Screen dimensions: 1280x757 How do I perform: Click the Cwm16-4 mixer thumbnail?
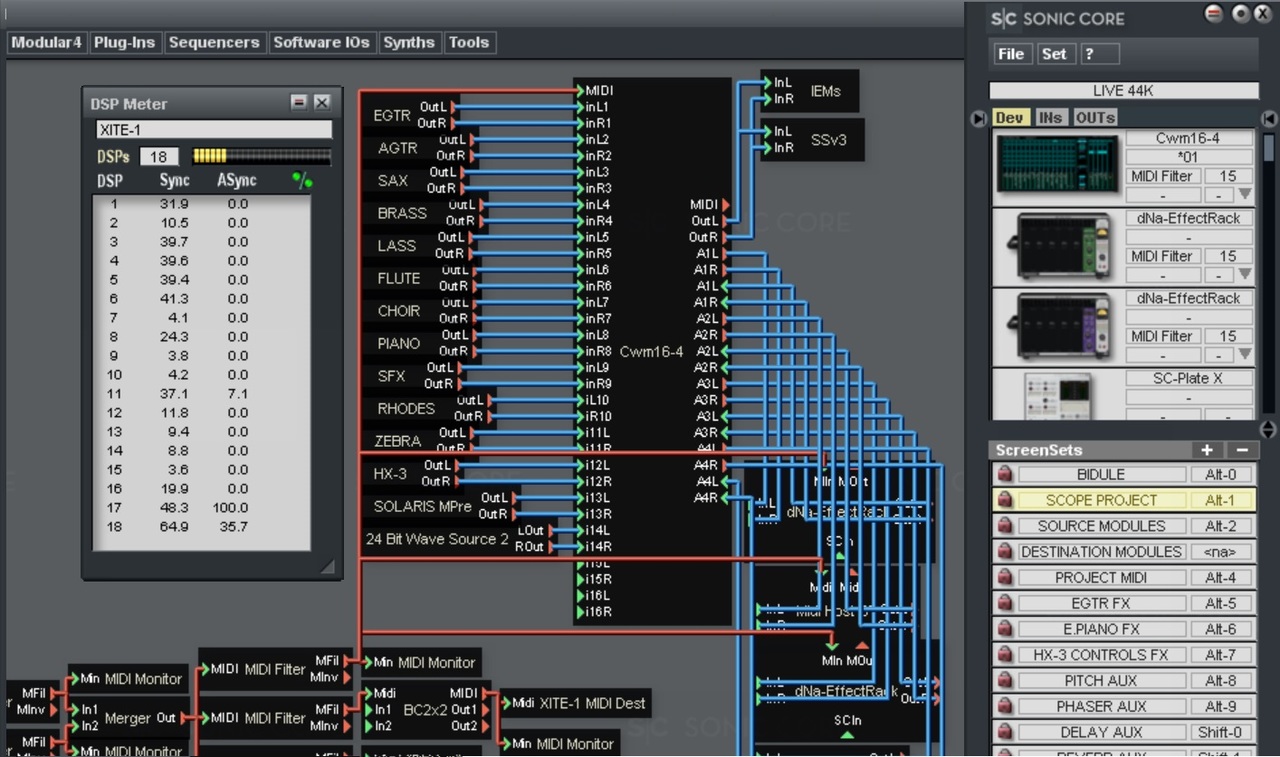click(1056, 166)
